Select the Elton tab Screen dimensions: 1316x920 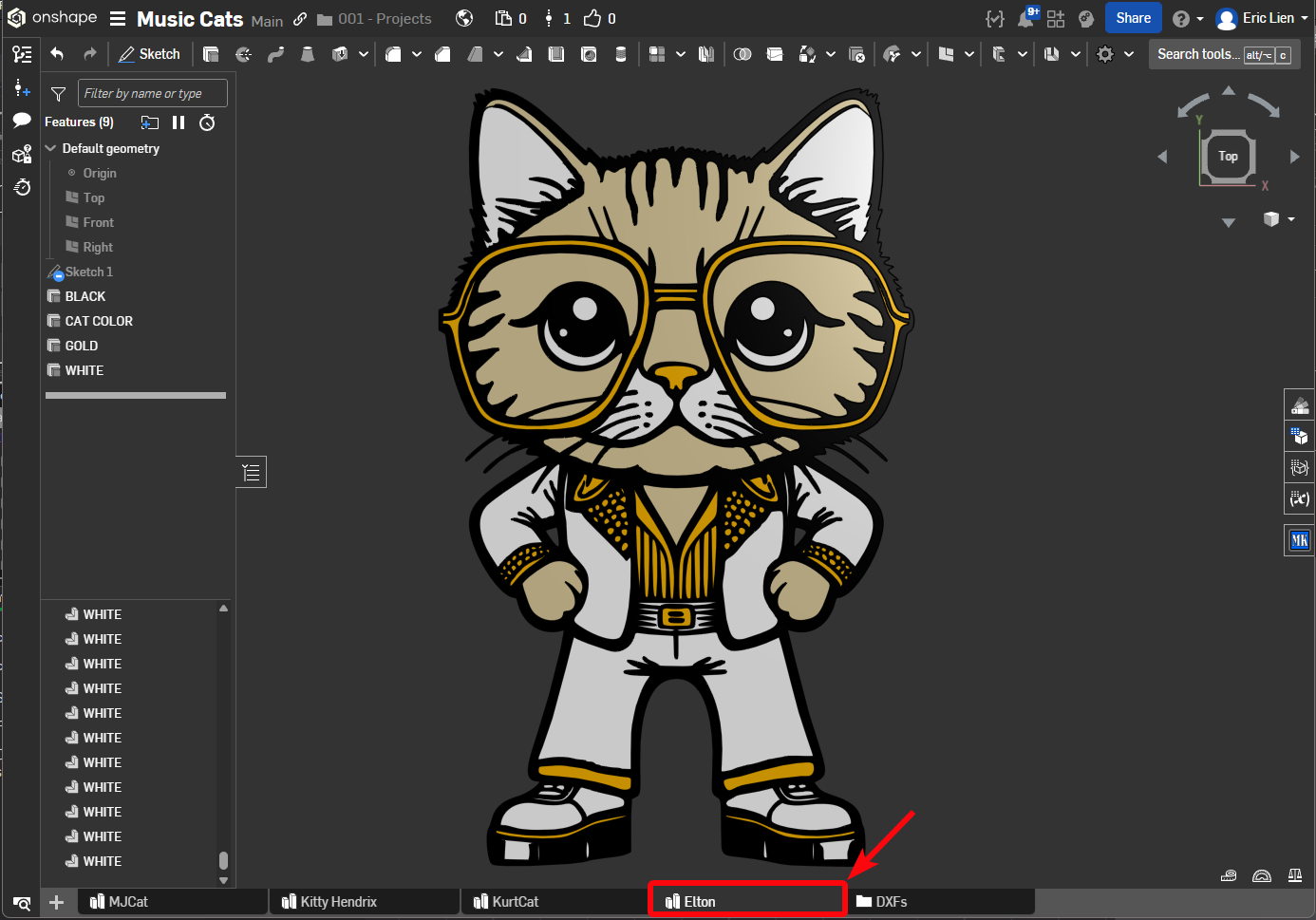point(747,902)
